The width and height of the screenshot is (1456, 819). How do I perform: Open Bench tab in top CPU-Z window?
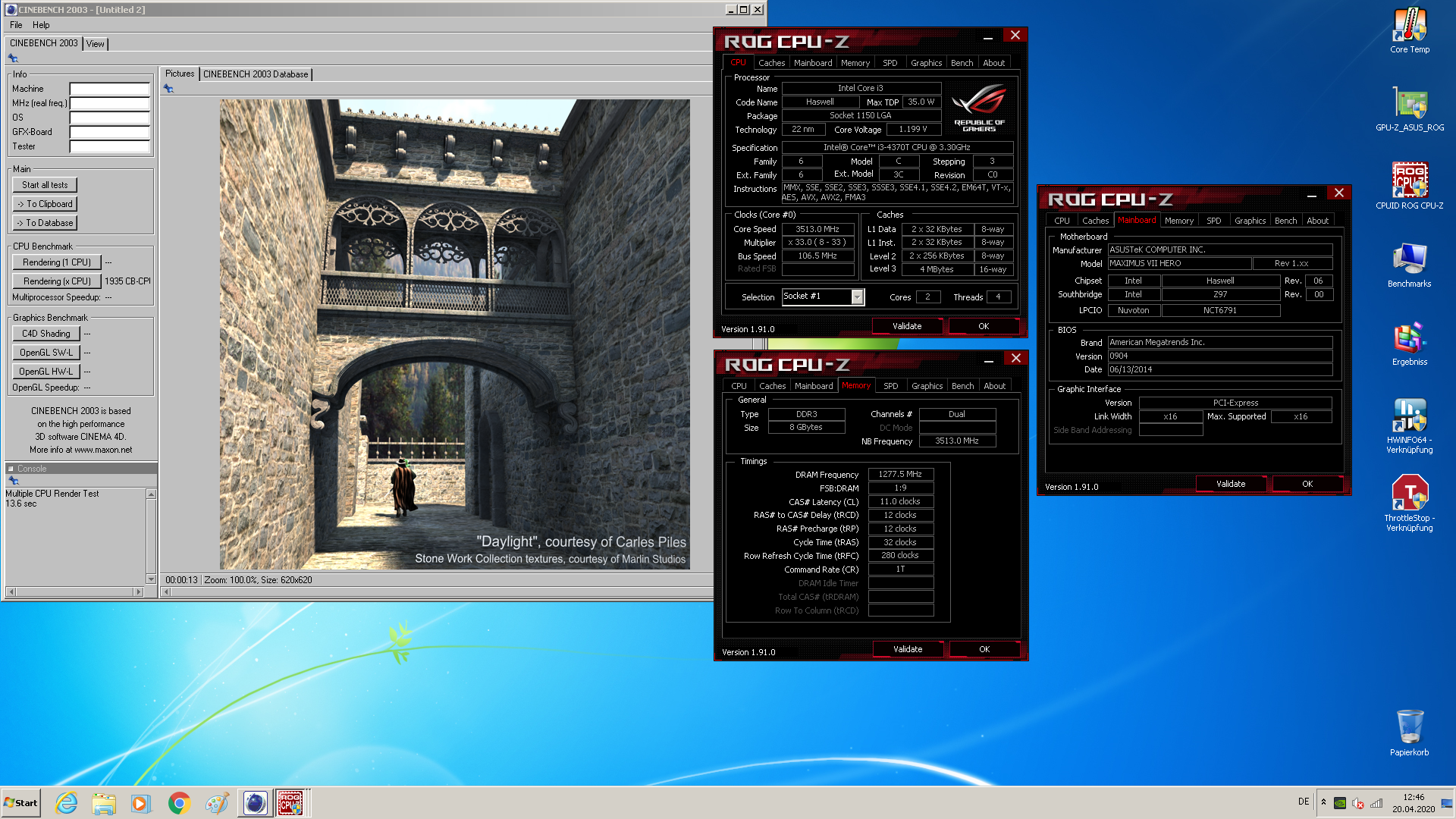[962, 63]
